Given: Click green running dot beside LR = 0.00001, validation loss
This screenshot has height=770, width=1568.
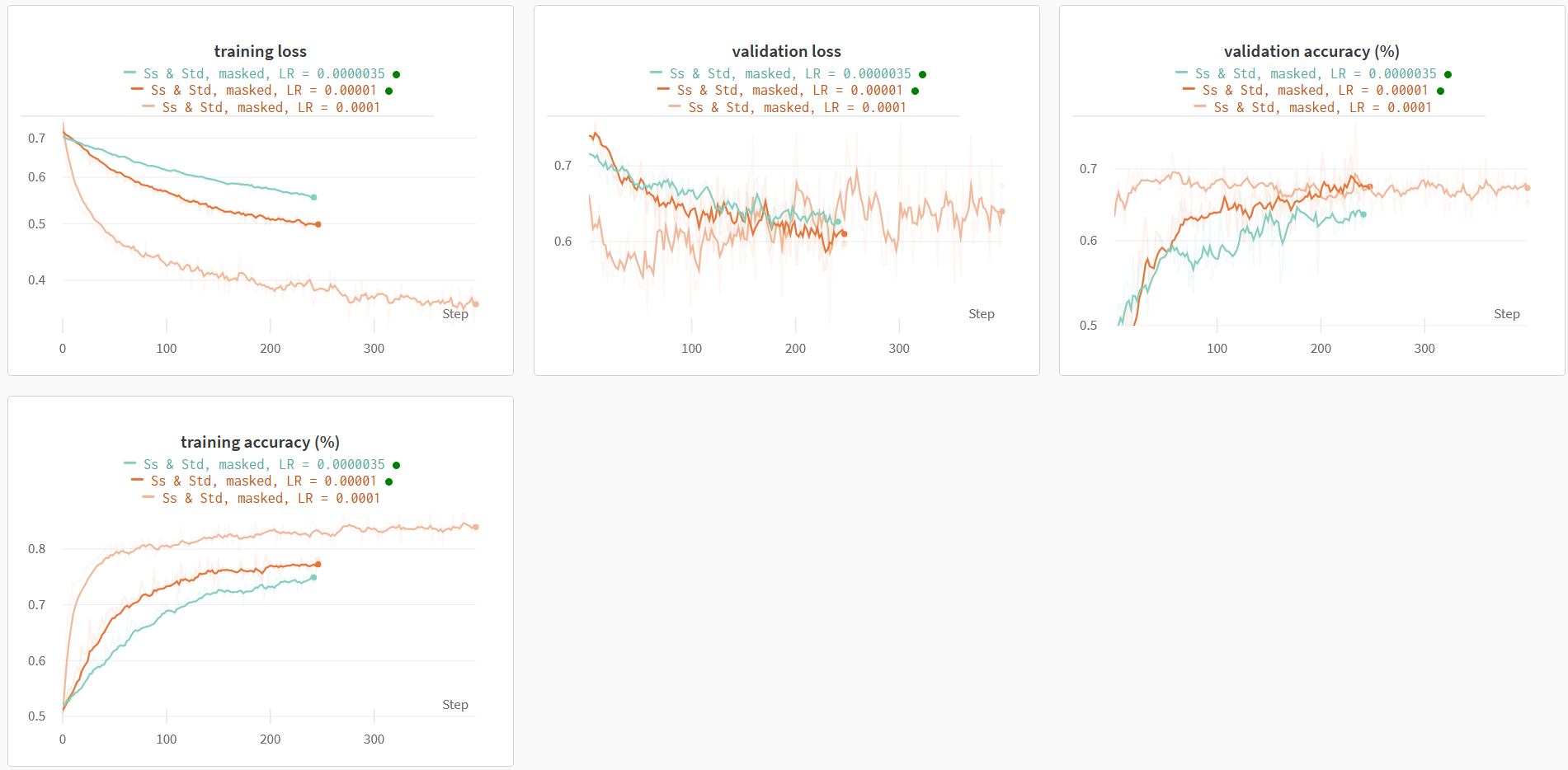Looking at the screenshot, I should coord(915,91).
